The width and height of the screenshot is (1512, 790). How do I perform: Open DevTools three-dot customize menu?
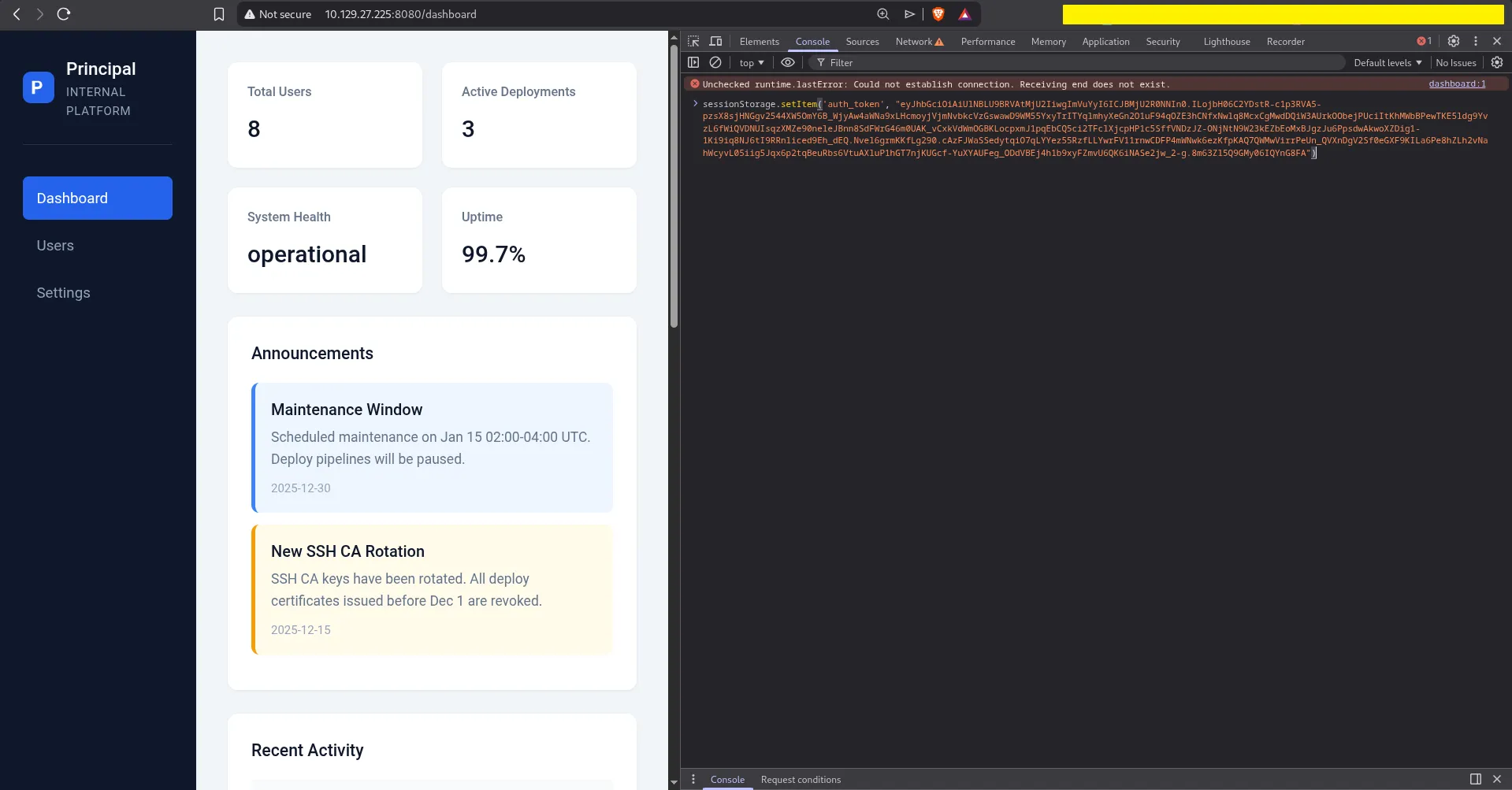1476,41
